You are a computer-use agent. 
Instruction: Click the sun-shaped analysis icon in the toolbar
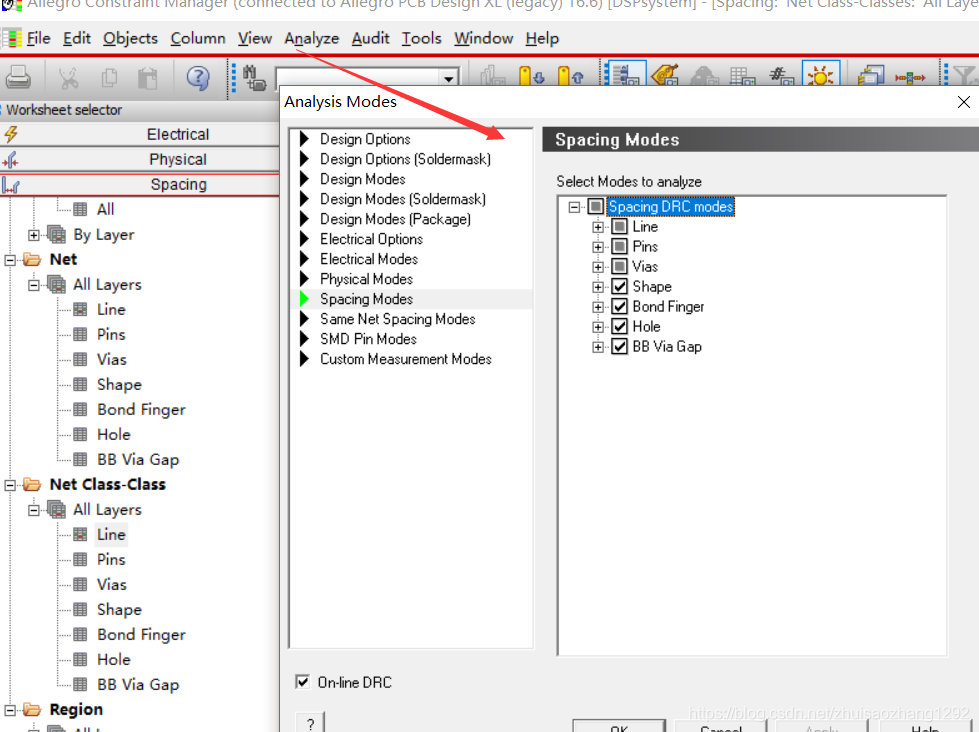(820, 77)
